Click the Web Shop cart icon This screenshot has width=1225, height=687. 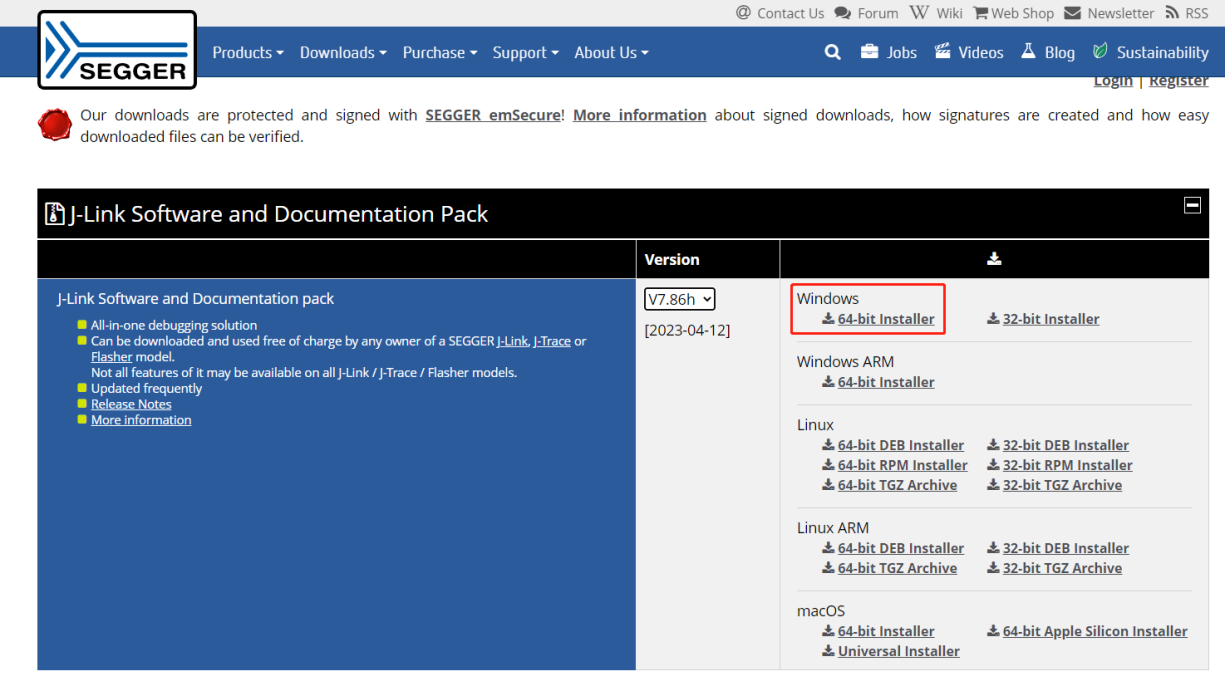(980, 13)
